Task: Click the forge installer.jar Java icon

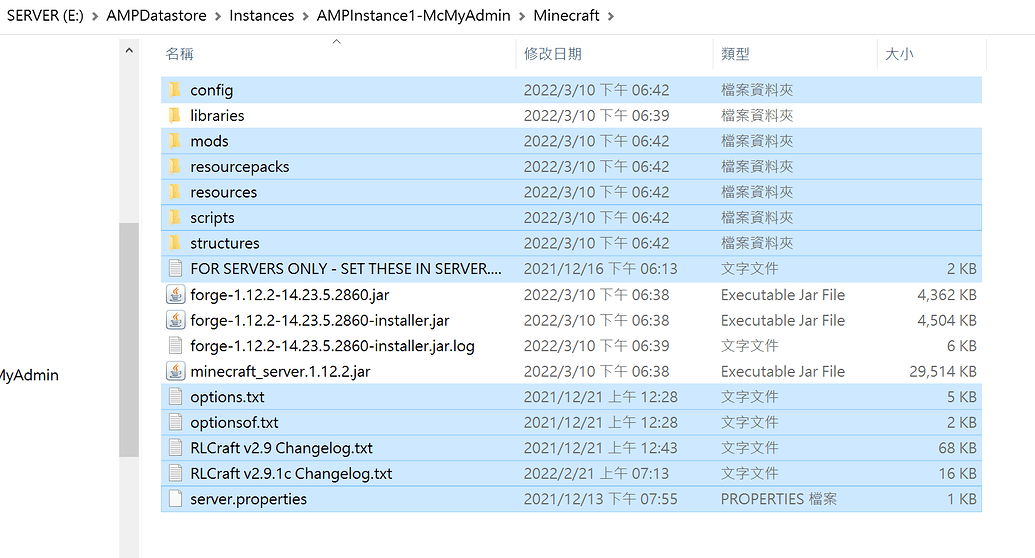Action: point(175,320)
